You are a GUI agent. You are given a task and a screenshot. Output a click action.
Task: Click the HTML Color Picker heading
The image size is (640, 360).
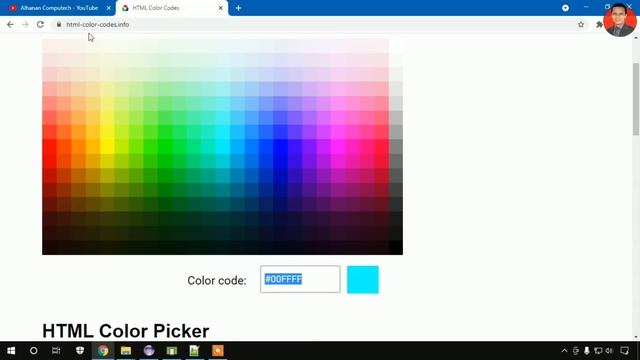pyautogui.click(x=126, y=331)
